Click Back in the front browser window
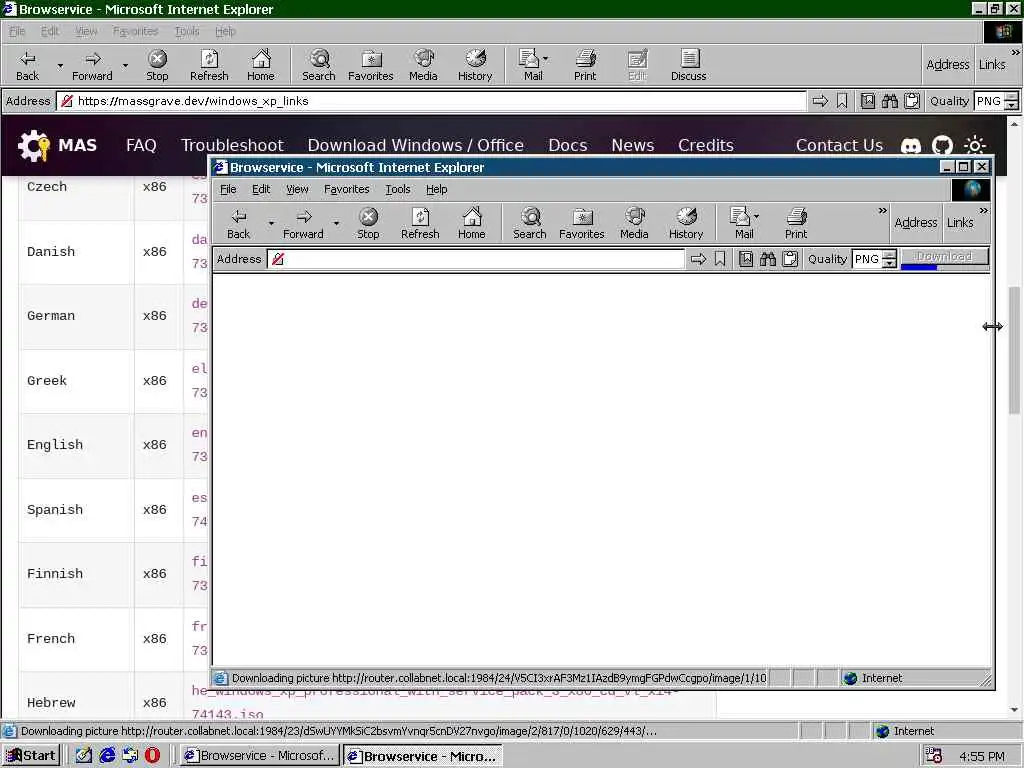The height and width of the screenshot is (768, 1024). tap(238, 223)
